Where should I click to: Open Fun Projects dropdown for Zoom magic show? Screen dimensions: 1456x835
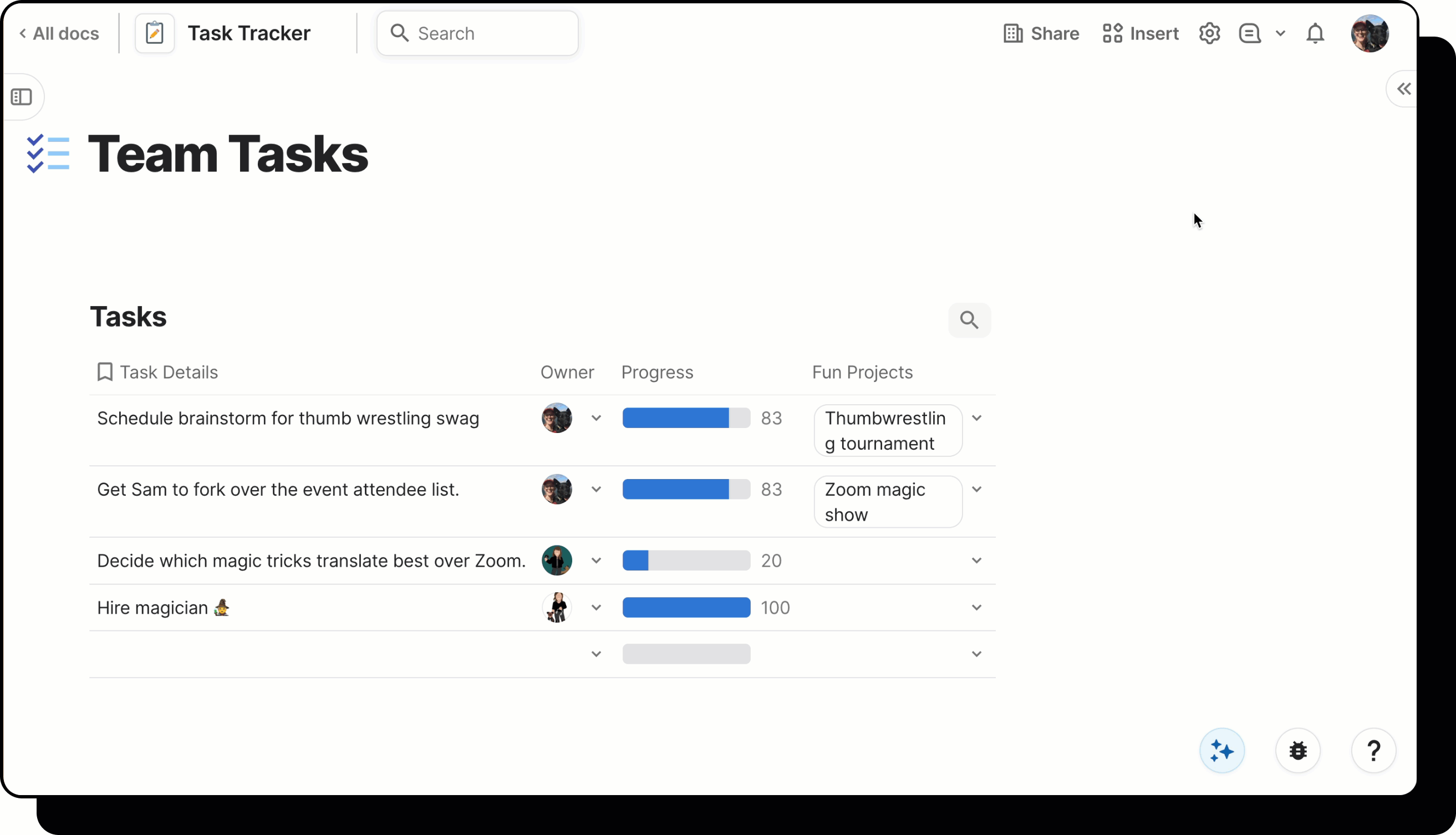(976, 489)
